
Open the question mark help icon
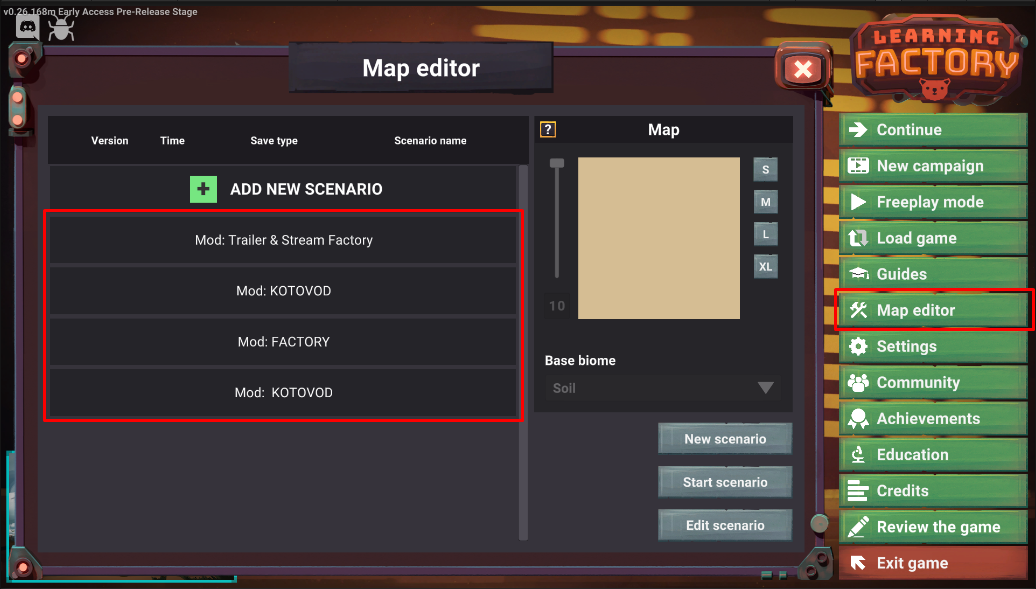click(548, 129)
